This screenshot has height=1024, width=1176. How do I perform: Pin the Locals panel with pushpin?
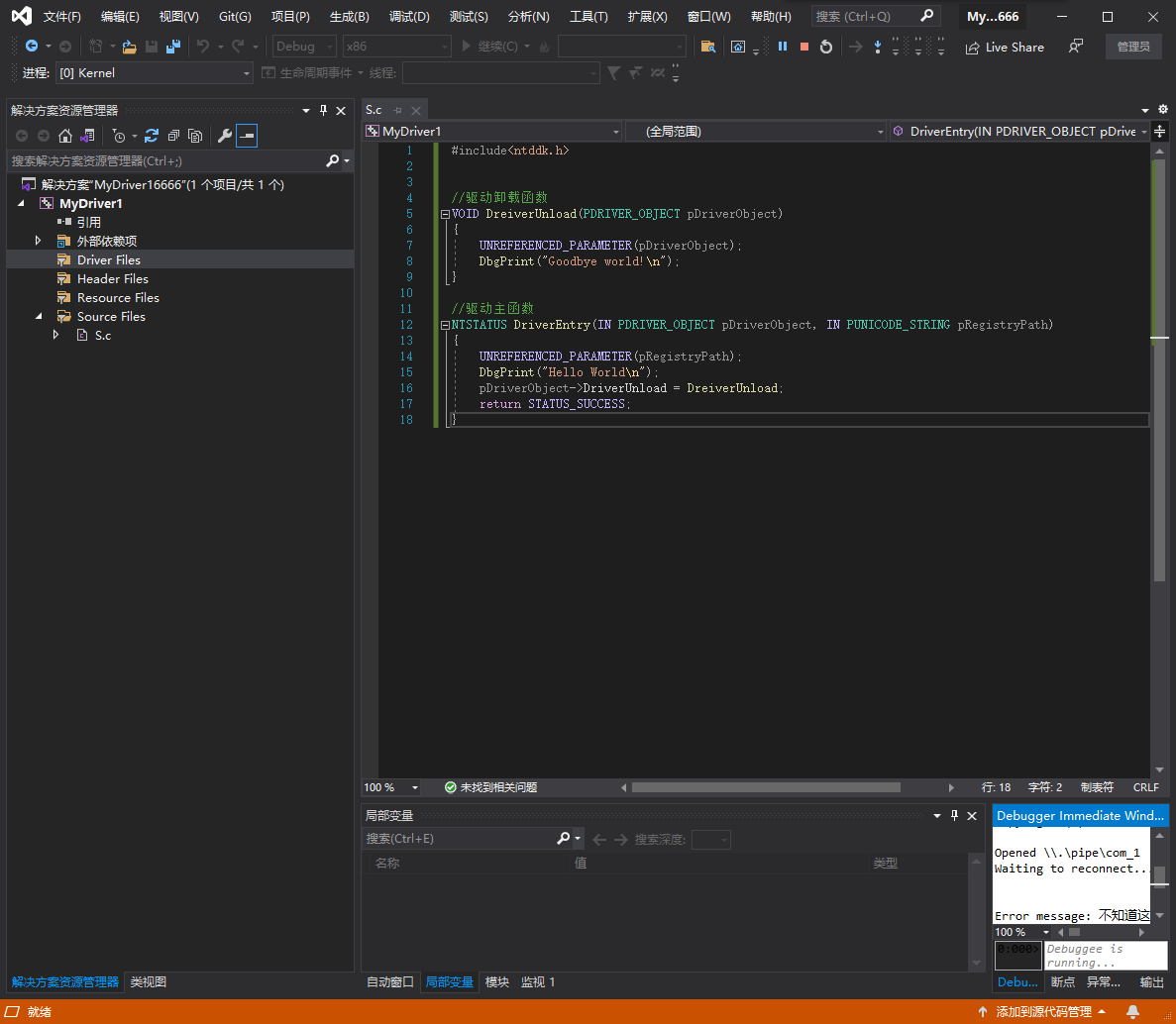tap(955, 815)
